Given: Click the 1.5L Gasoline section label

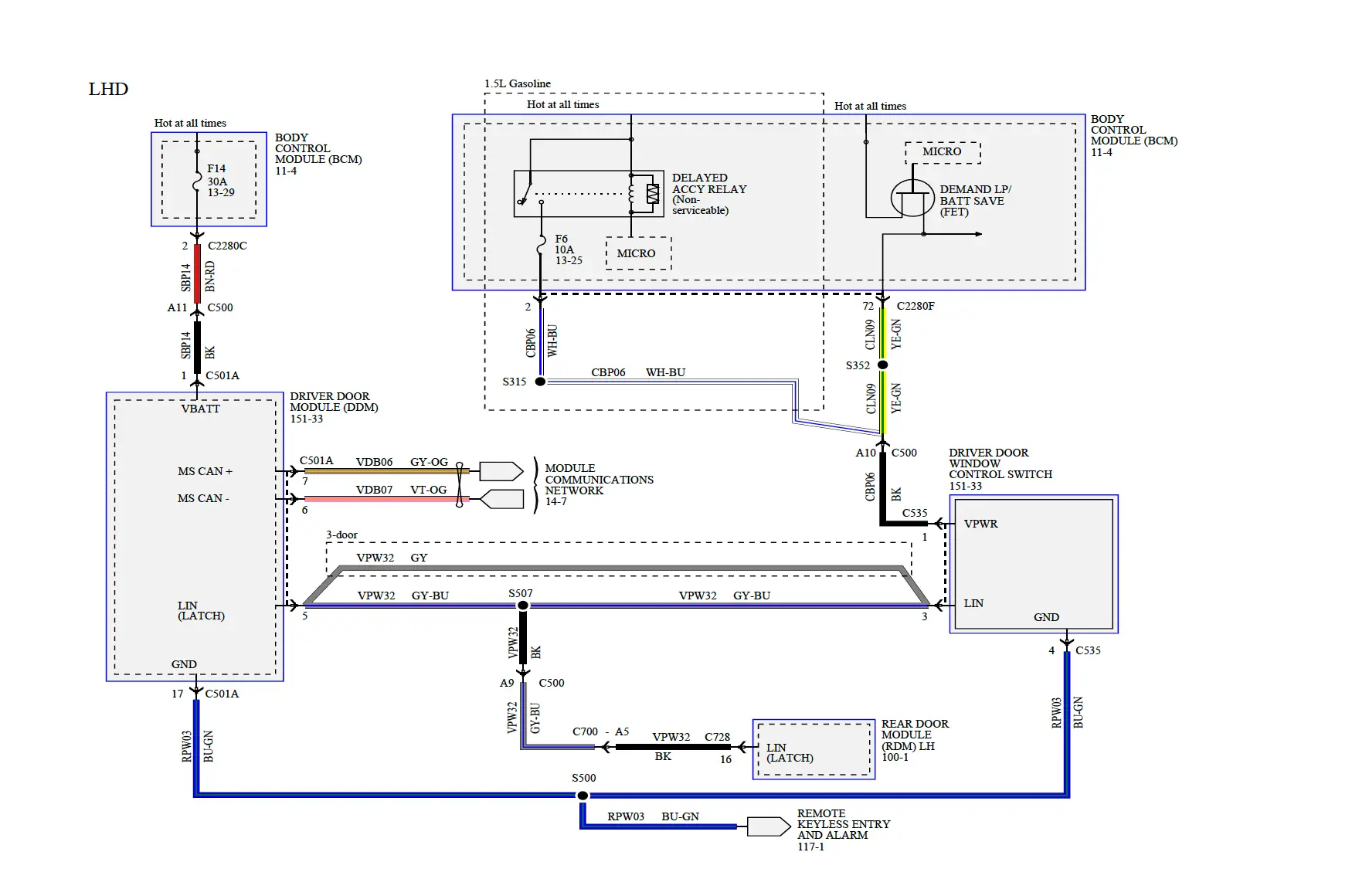Looking at the screenshot, I should click(x=516, y=83).
